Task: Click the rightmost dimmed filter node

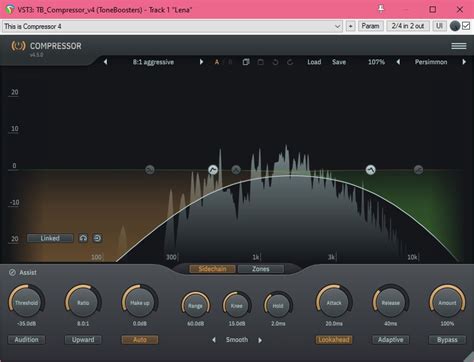Action: pos(418,170)
